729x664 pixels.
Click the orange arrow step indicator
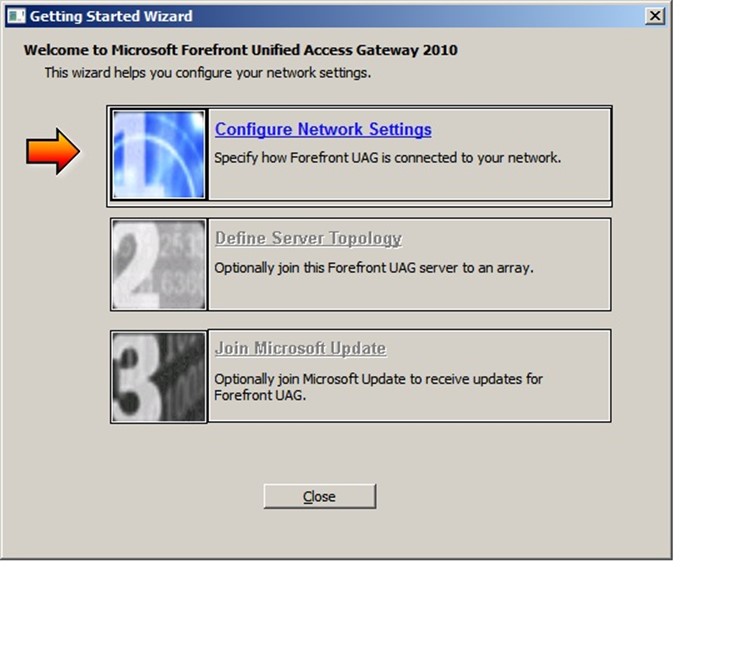53,152
